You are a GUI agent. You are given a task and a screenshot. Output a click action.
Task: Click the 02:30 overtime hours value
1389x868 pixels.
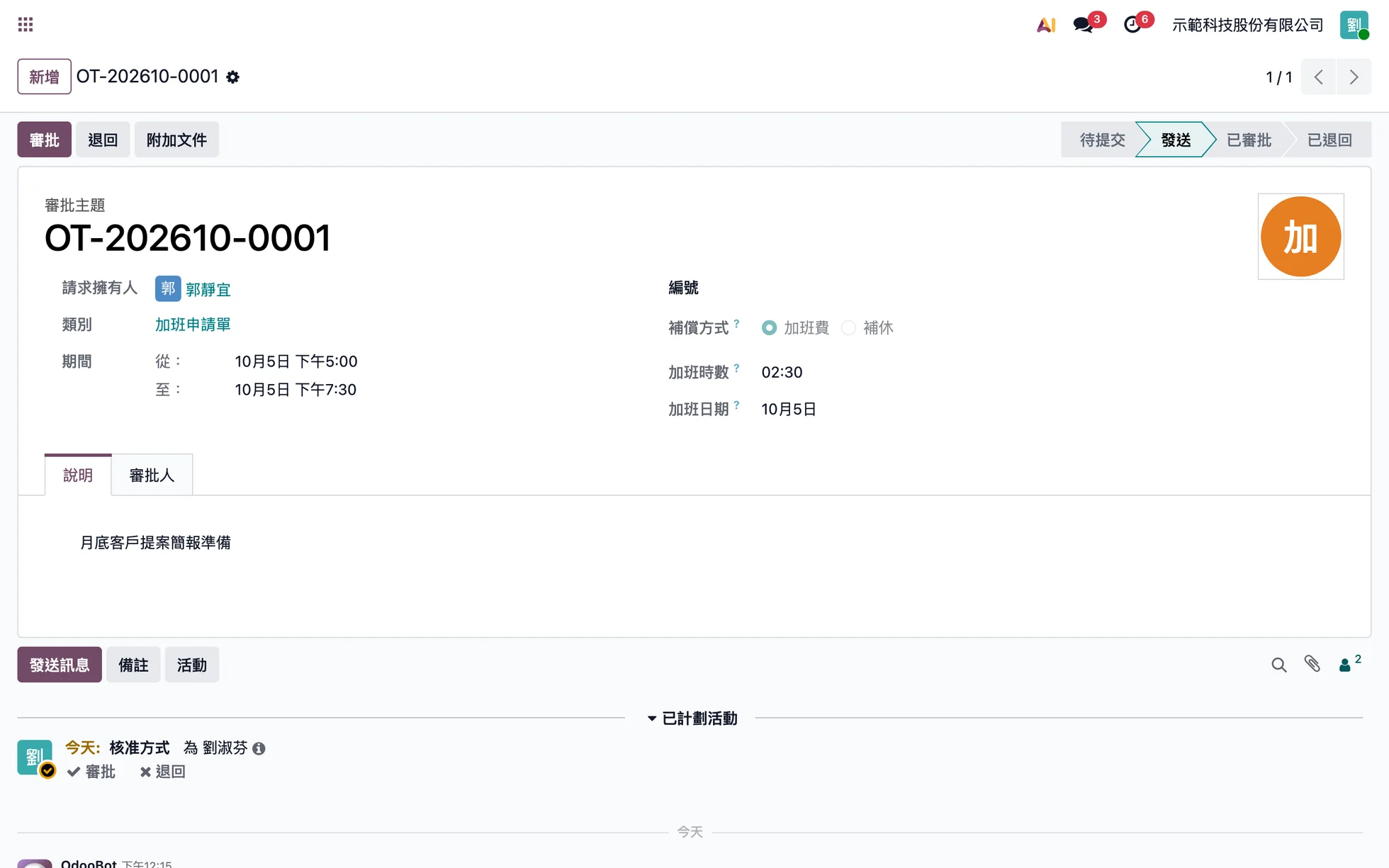(x=782, y=372)
